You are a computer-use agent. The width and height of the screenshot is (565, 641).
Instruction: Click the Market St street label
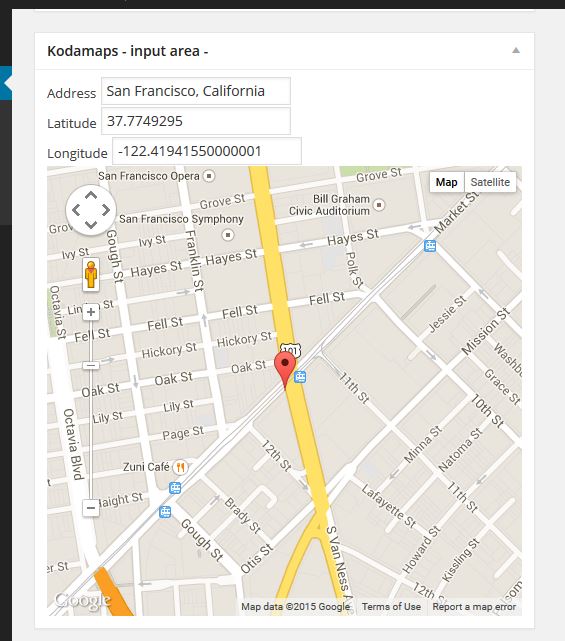pos(455,213)
